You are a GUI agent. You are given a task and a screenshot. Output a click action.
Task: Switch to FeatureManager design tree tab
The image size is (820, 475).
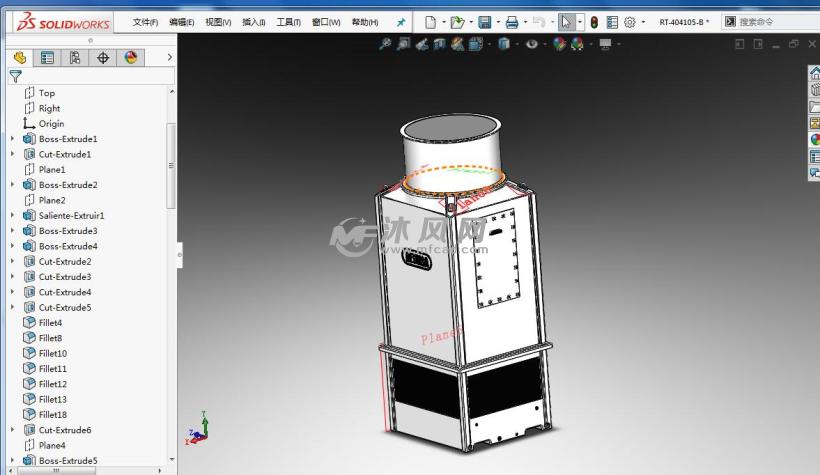[20, 57]
